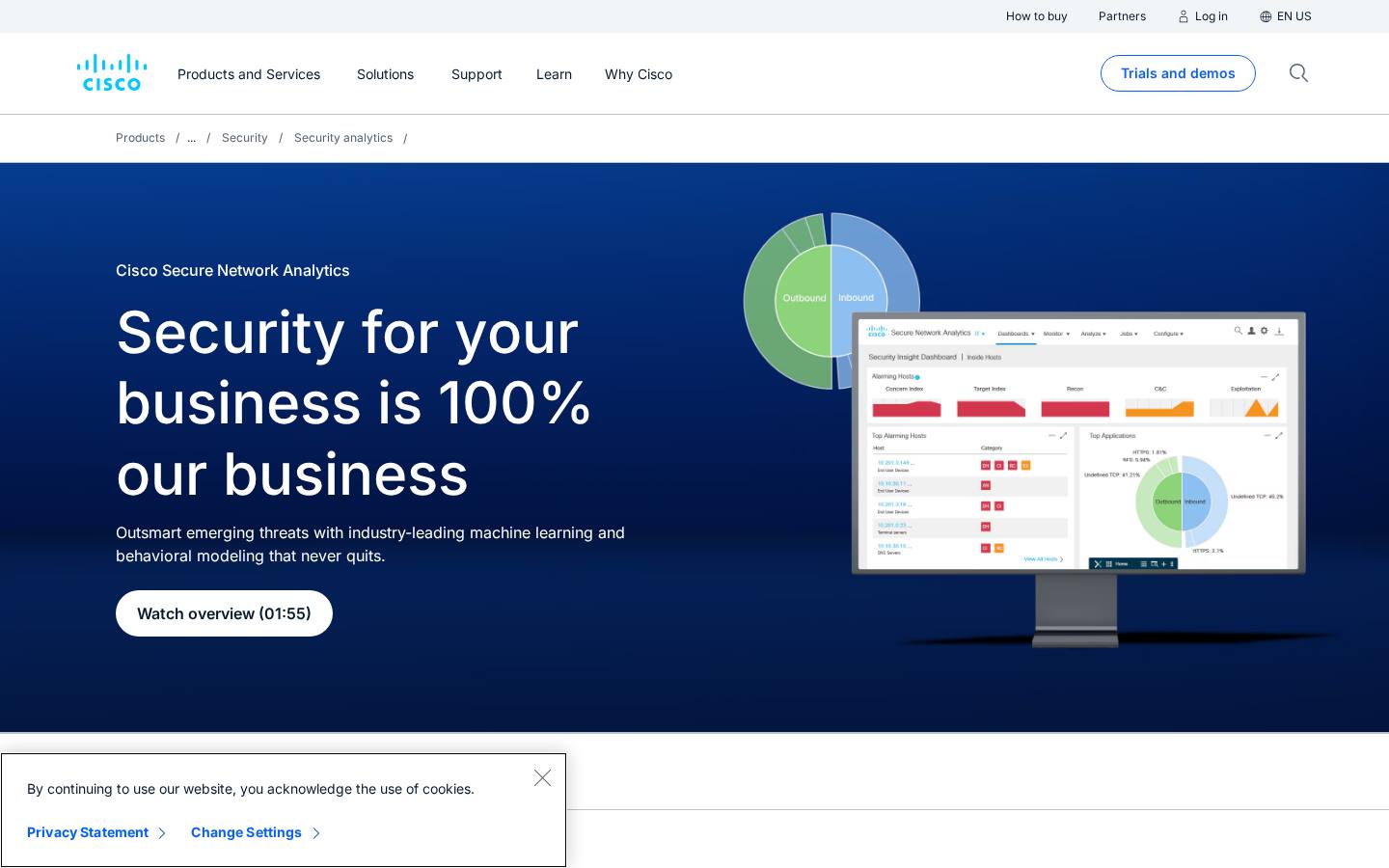The height and width of the screenshot is (868, 1389).
Task: Open the Learn menu
Action: pyautogui.click(x=554, y=74)
